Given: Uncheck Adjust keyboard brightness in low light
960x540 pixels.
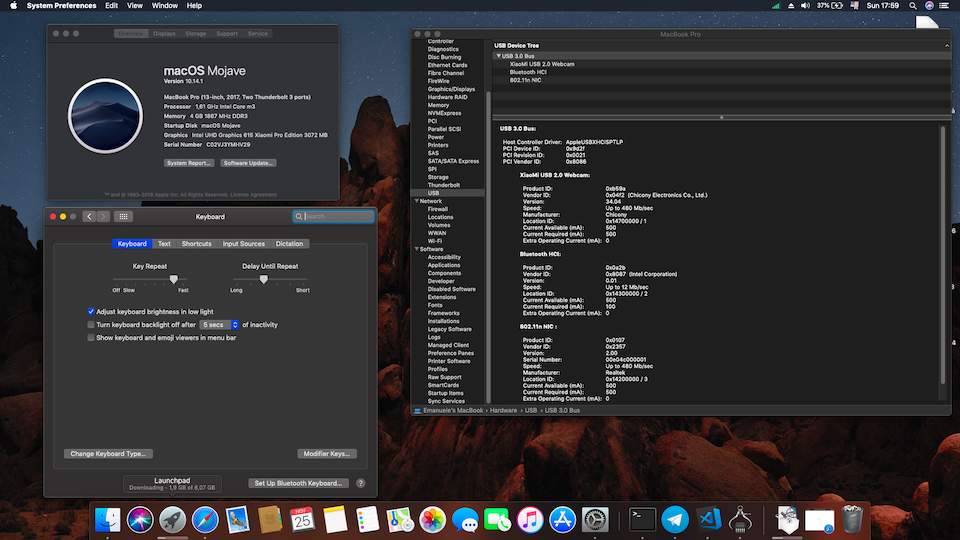Looking at the screenshot, I should click(x=91, y=312).
